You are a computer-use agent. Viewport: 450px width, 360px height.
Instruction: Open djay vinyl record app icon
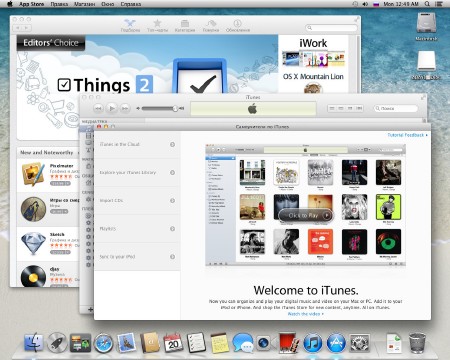[x=33, y=276]
